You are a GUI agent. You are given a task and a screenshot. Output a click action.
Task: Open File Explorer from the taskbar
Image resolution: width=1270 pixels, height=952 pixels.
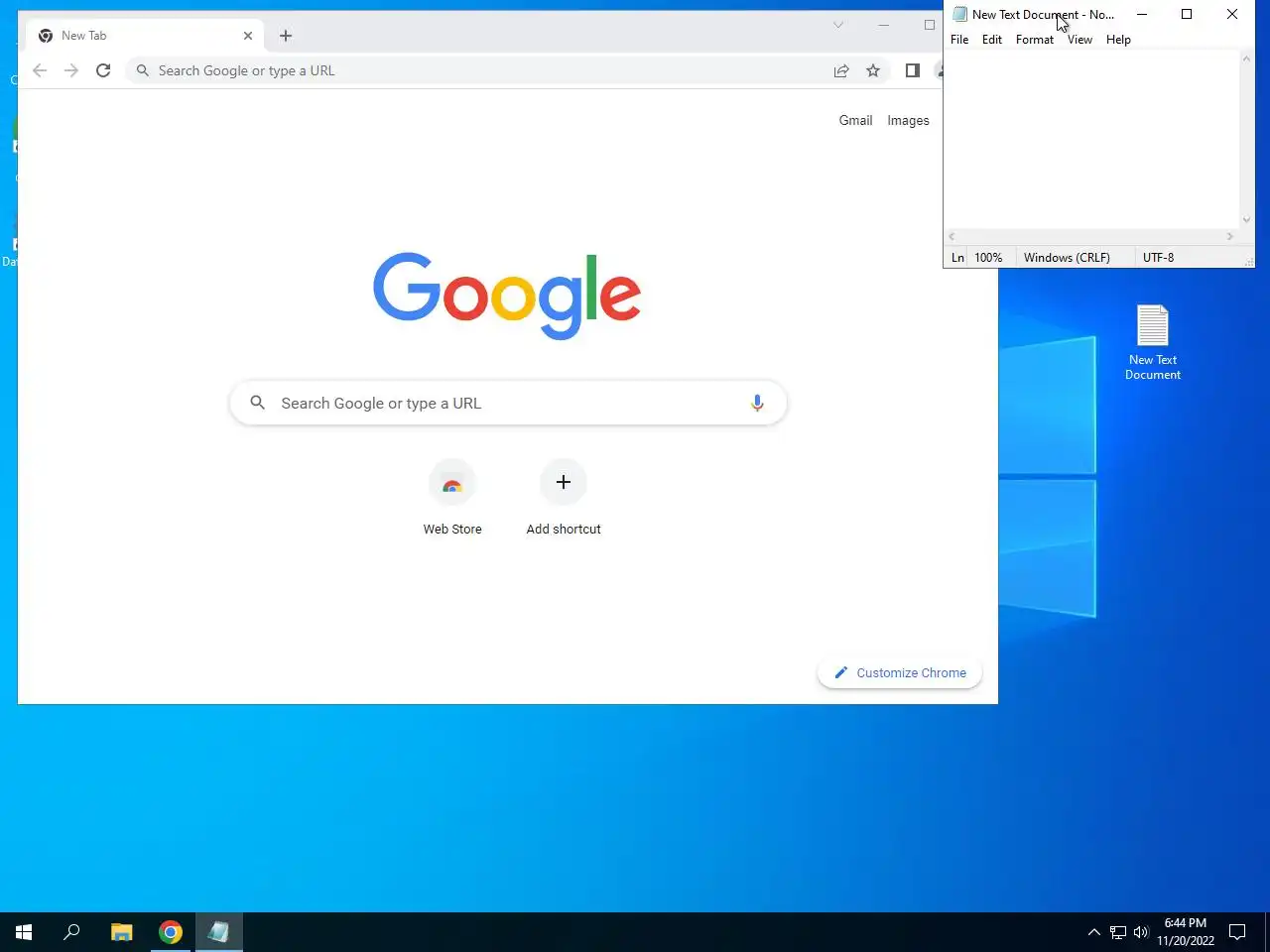122,932
